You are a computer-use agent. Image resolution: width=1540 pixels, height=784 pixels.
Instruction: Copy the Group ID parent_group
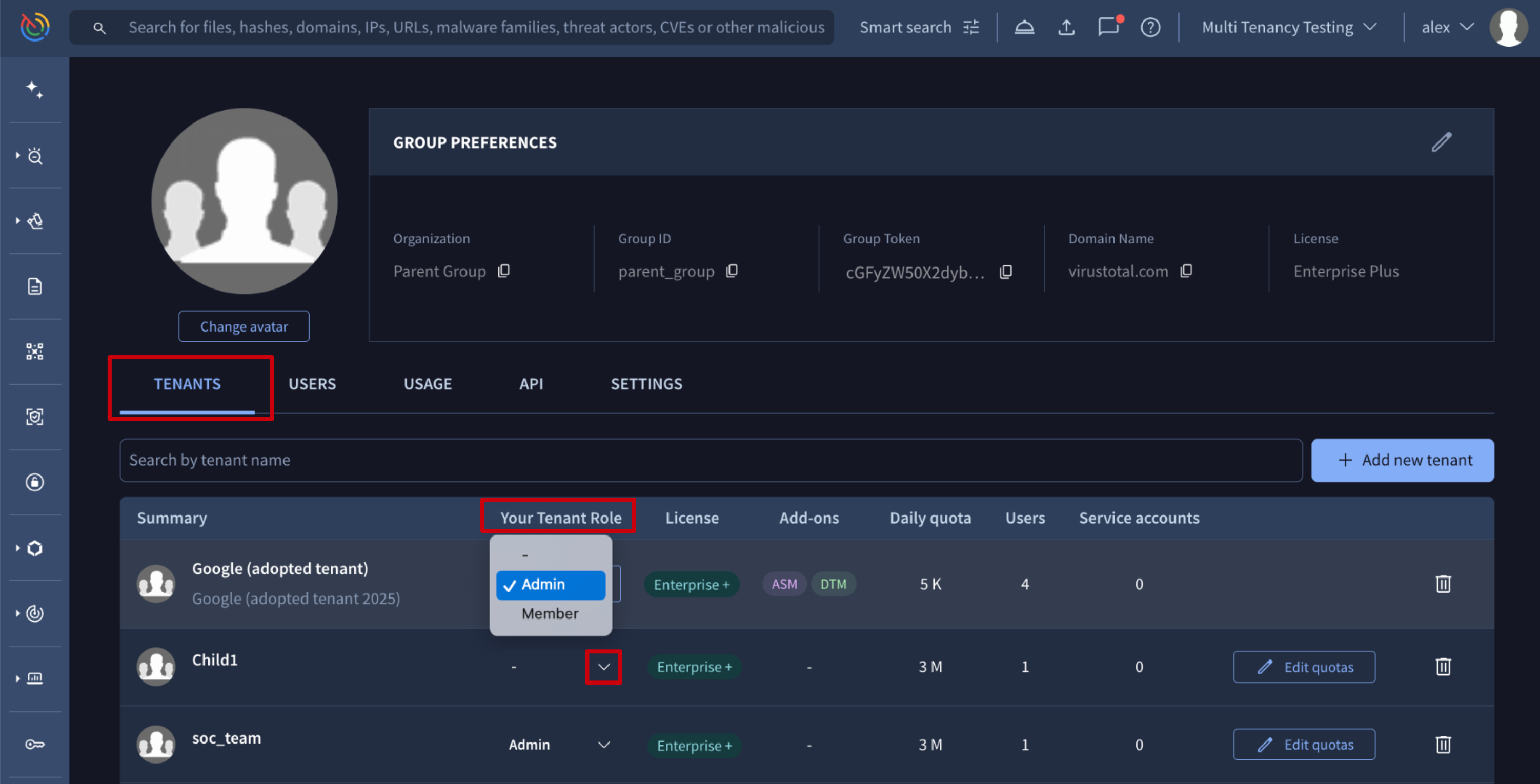click(733, 271)
